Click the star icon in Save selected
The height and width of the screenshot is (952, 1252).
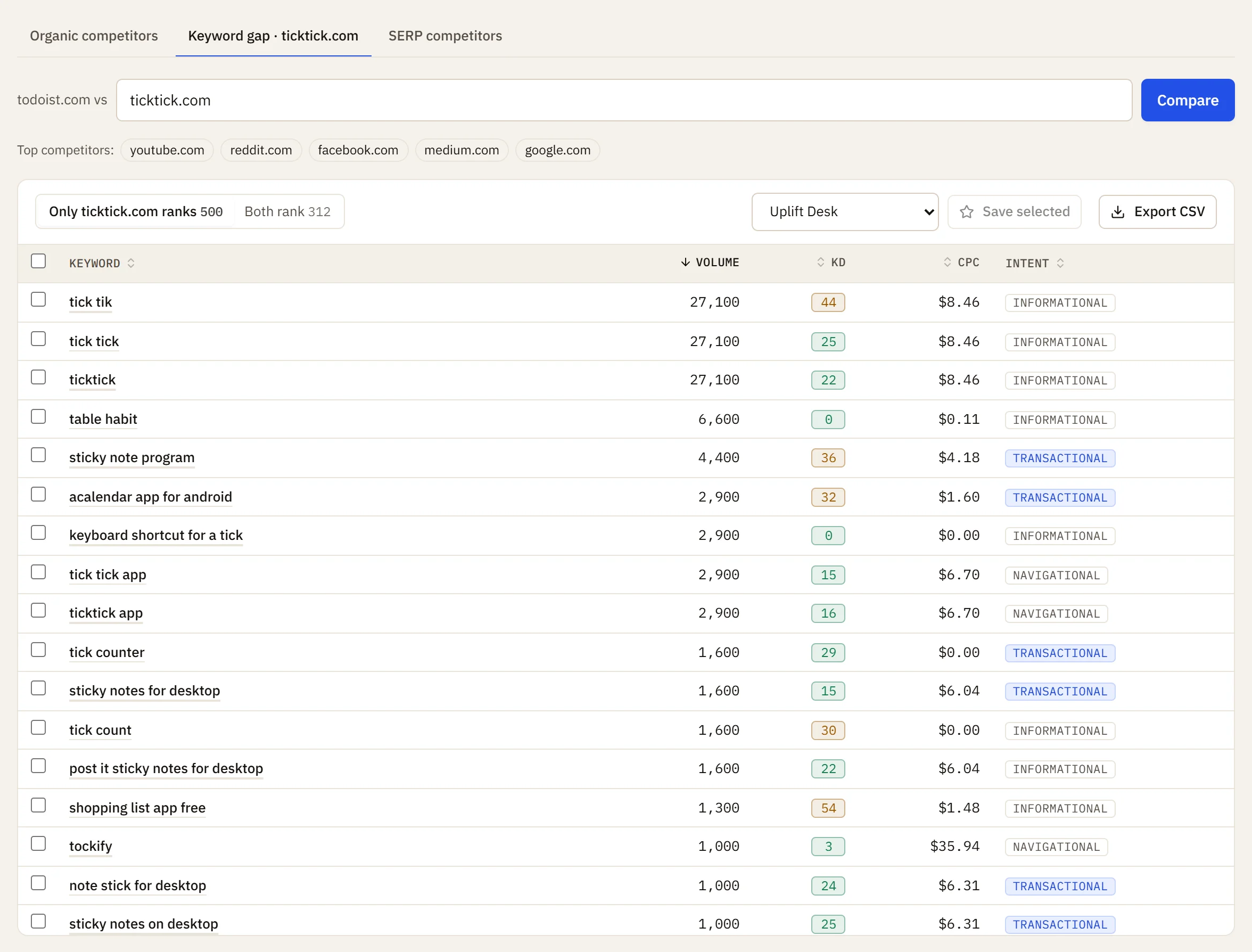click(967, 212)
